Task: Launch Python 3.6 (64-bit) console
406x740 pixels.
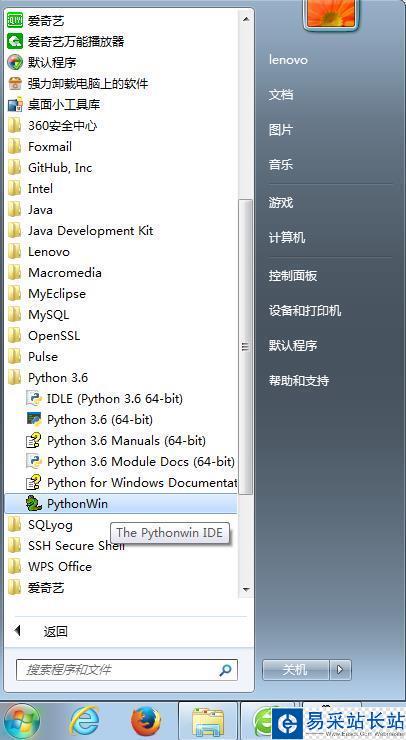Action: coord(90,420)
